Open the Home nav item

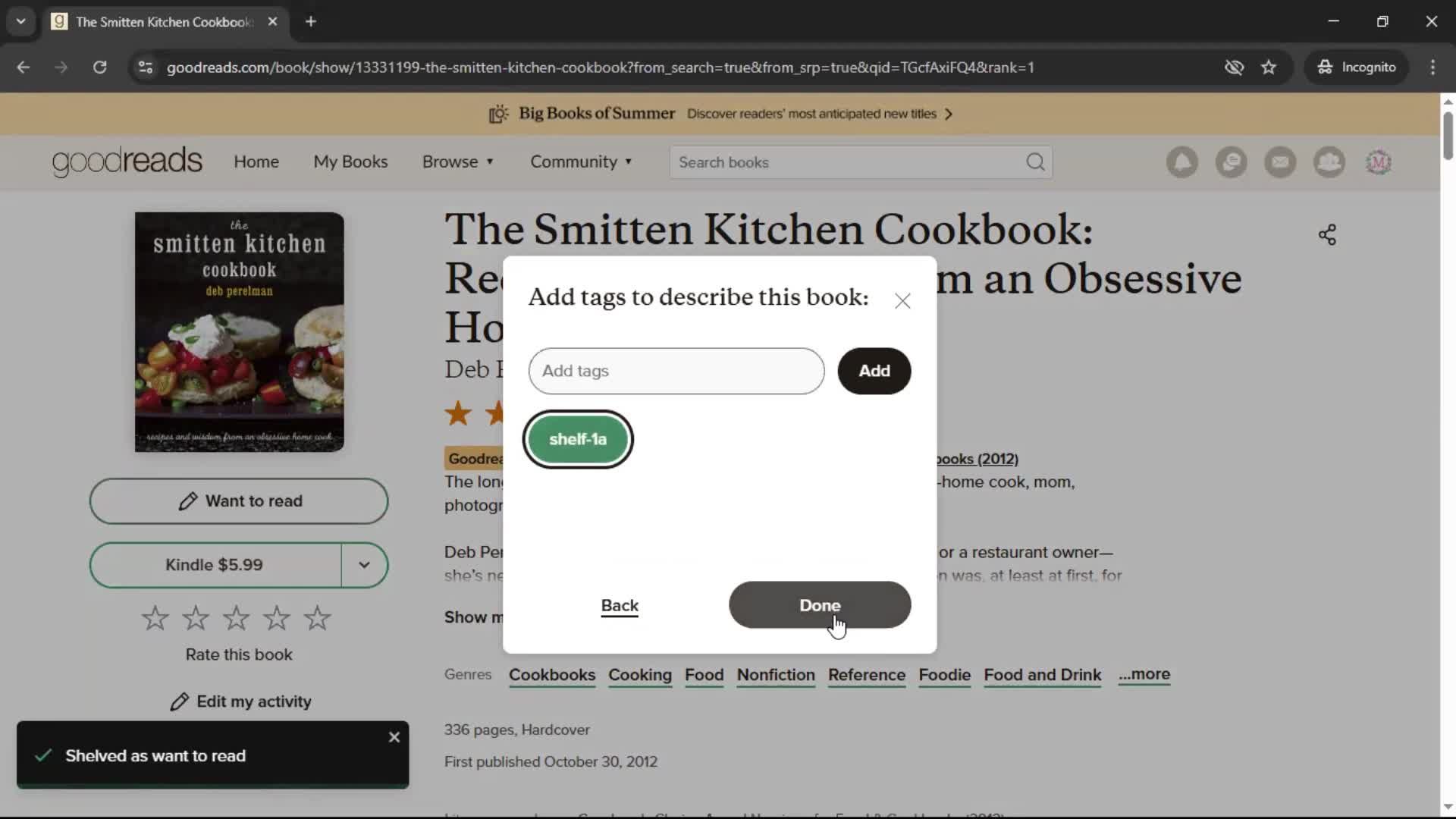coord(256,162)
